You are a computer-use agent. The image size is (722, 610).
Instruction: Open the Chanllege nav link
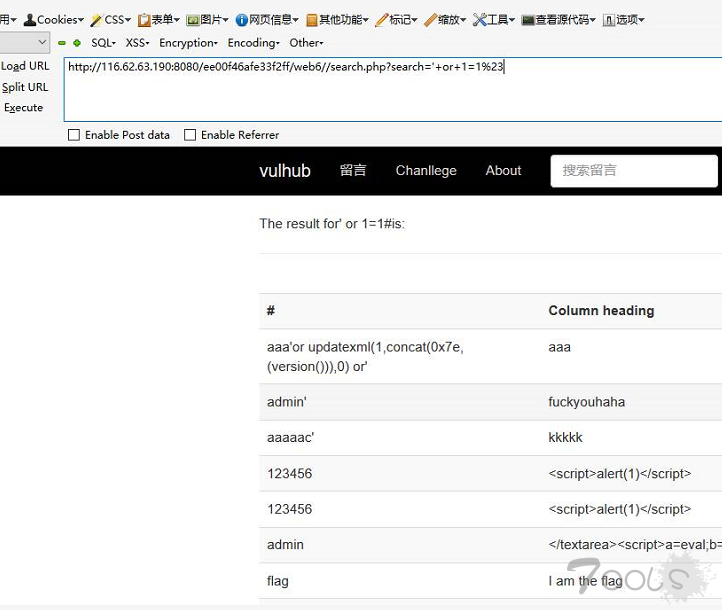click(426, 170)
